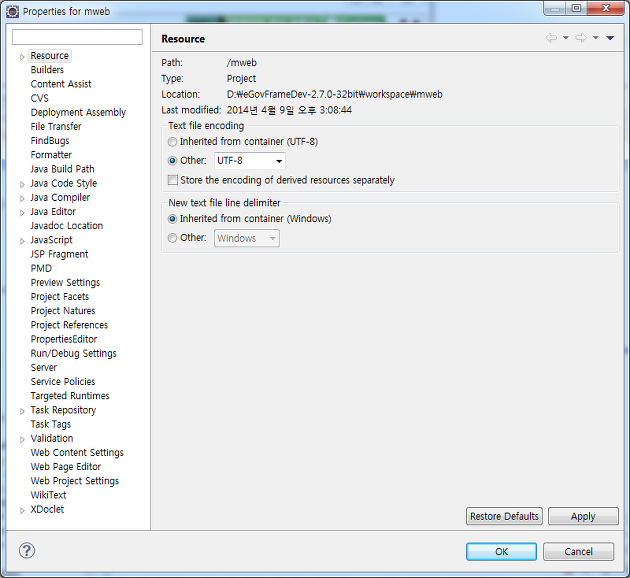Click the filter text input field

pos(77,37)
